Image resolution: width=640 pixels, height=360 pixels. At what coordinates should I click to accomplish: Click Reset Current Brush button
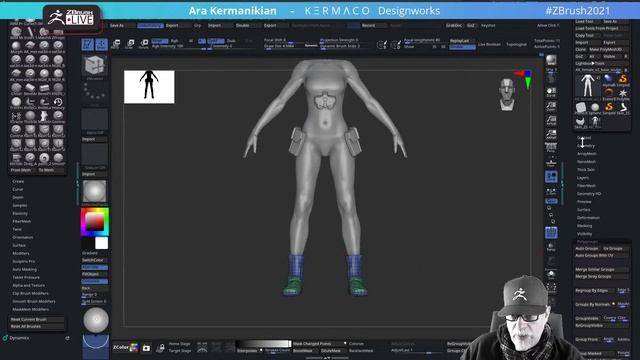pos(36,319)
